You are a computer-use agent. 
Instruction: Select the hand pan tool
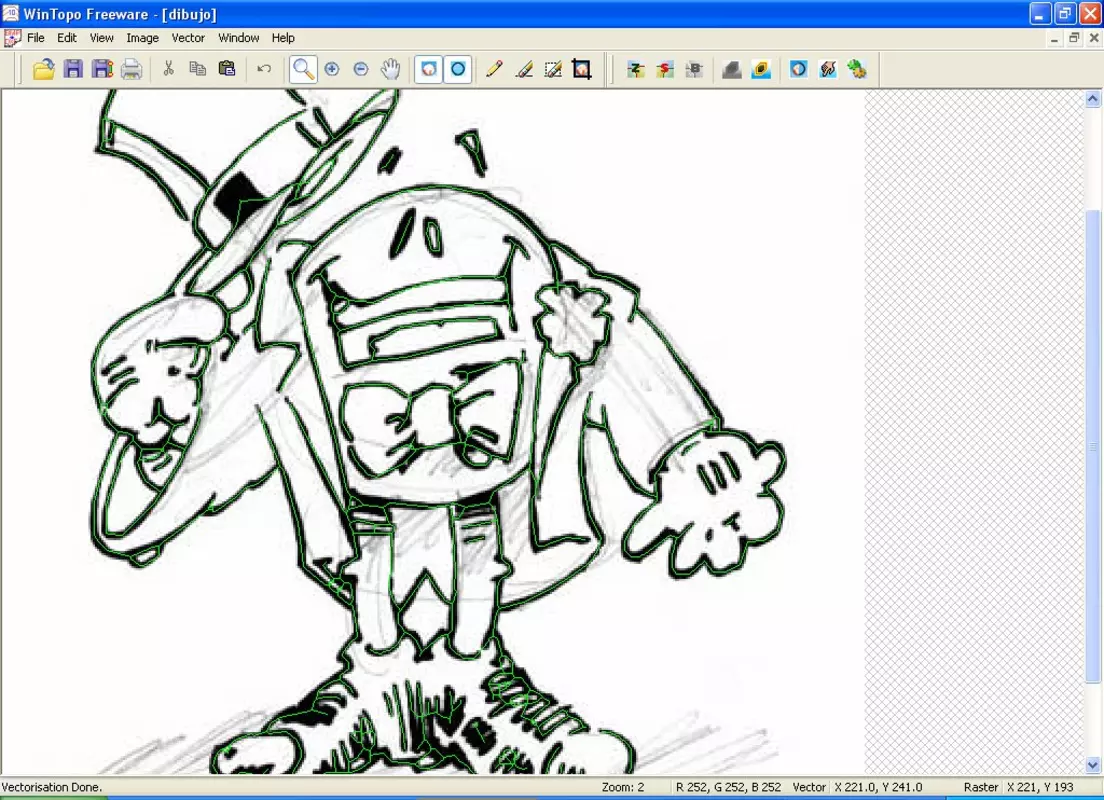point(391,69)
